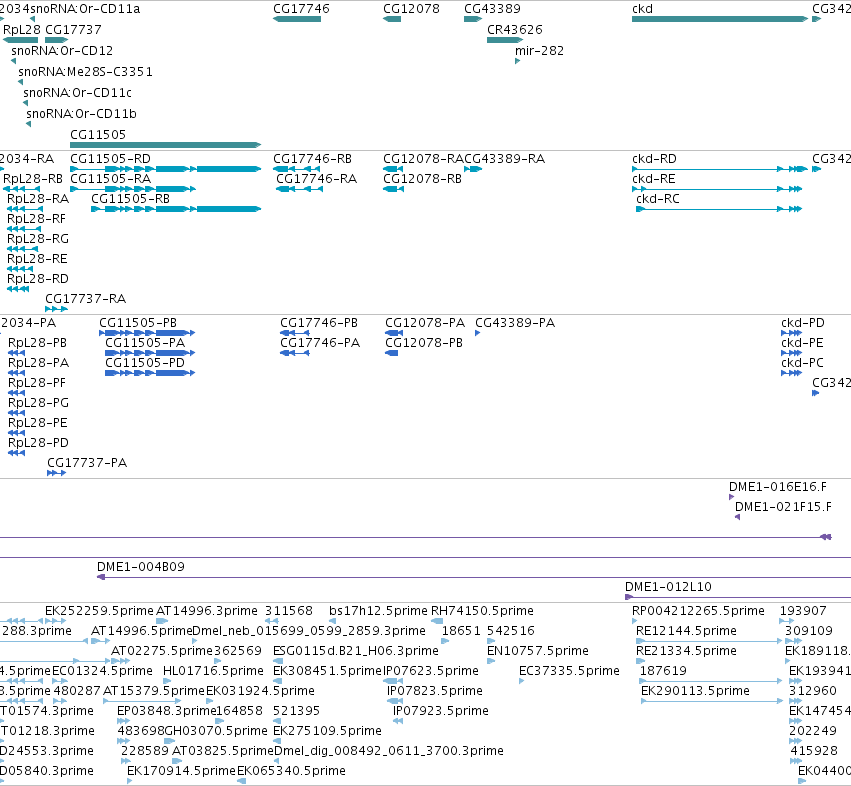Click BAC clone DME1-021F15.F

click(x=783, y=506)
